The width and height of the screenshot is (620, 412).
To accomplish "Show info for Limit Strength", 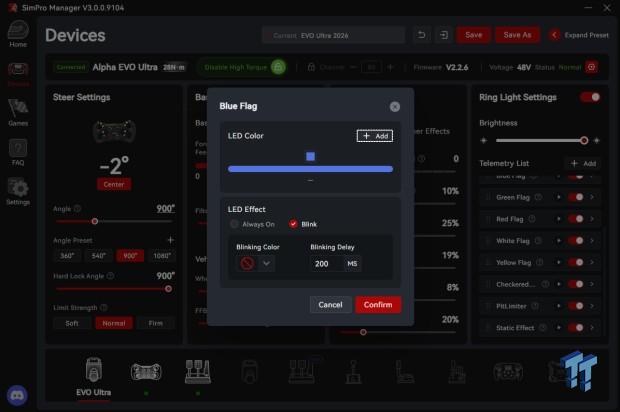I will (104, 307).
